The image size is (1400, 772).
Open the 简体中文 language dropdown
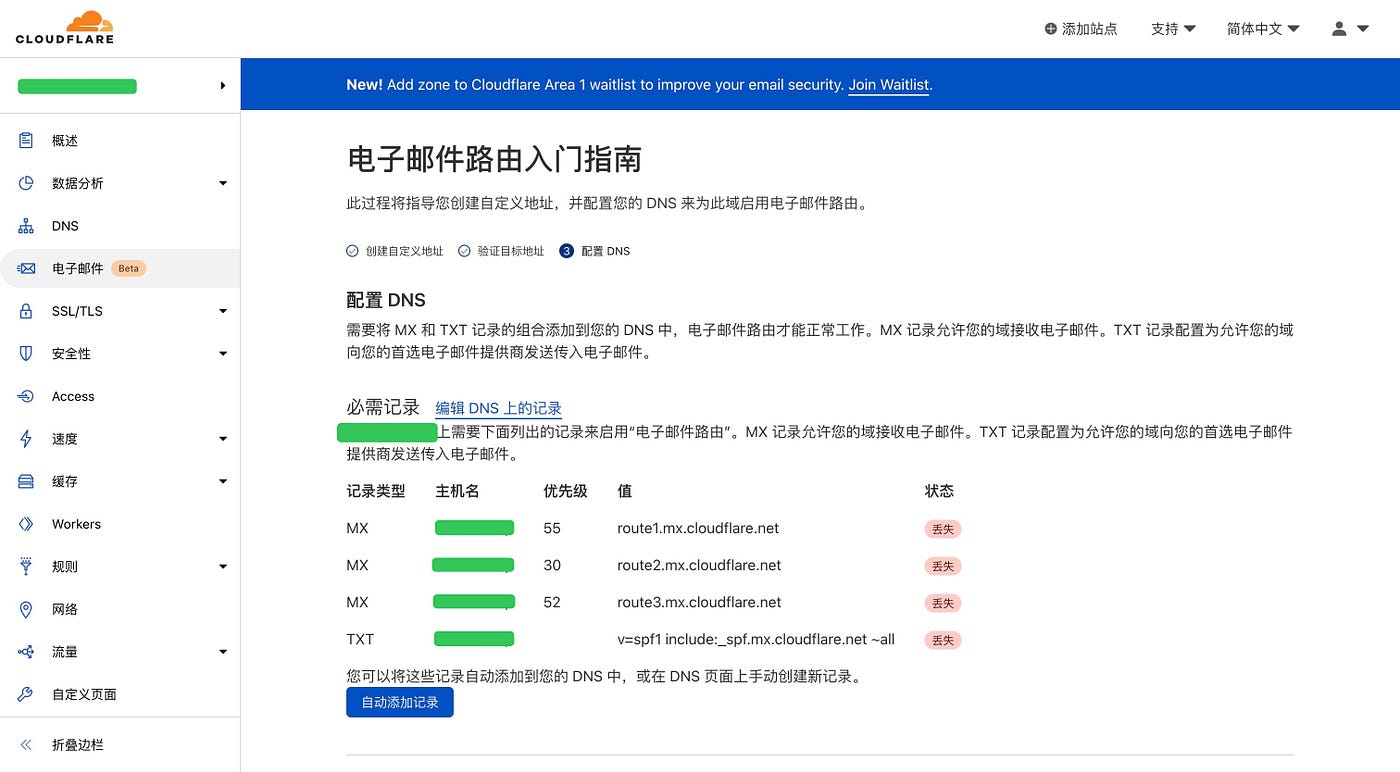point(1263,29)
